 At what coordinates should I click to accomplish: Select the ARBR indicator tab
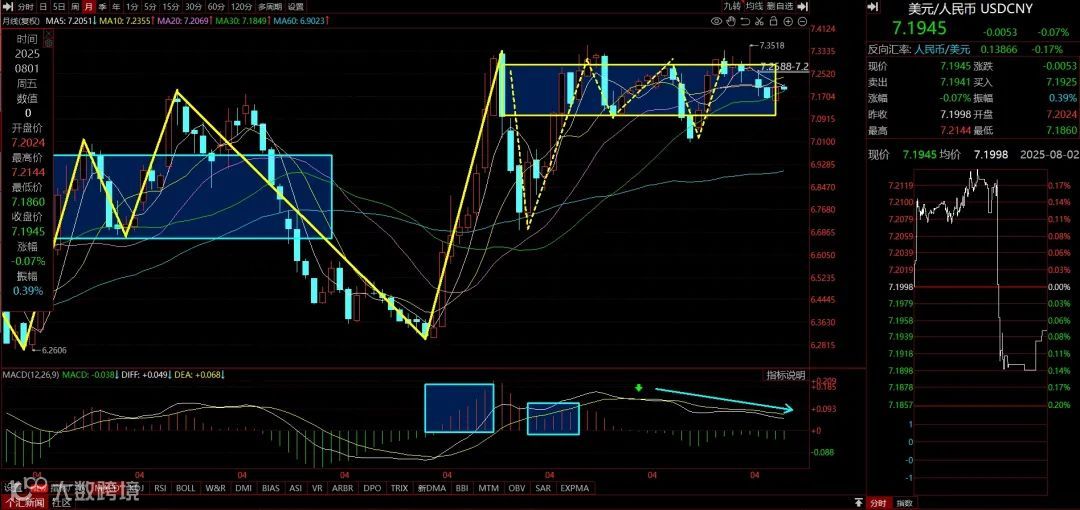[342, 488]
